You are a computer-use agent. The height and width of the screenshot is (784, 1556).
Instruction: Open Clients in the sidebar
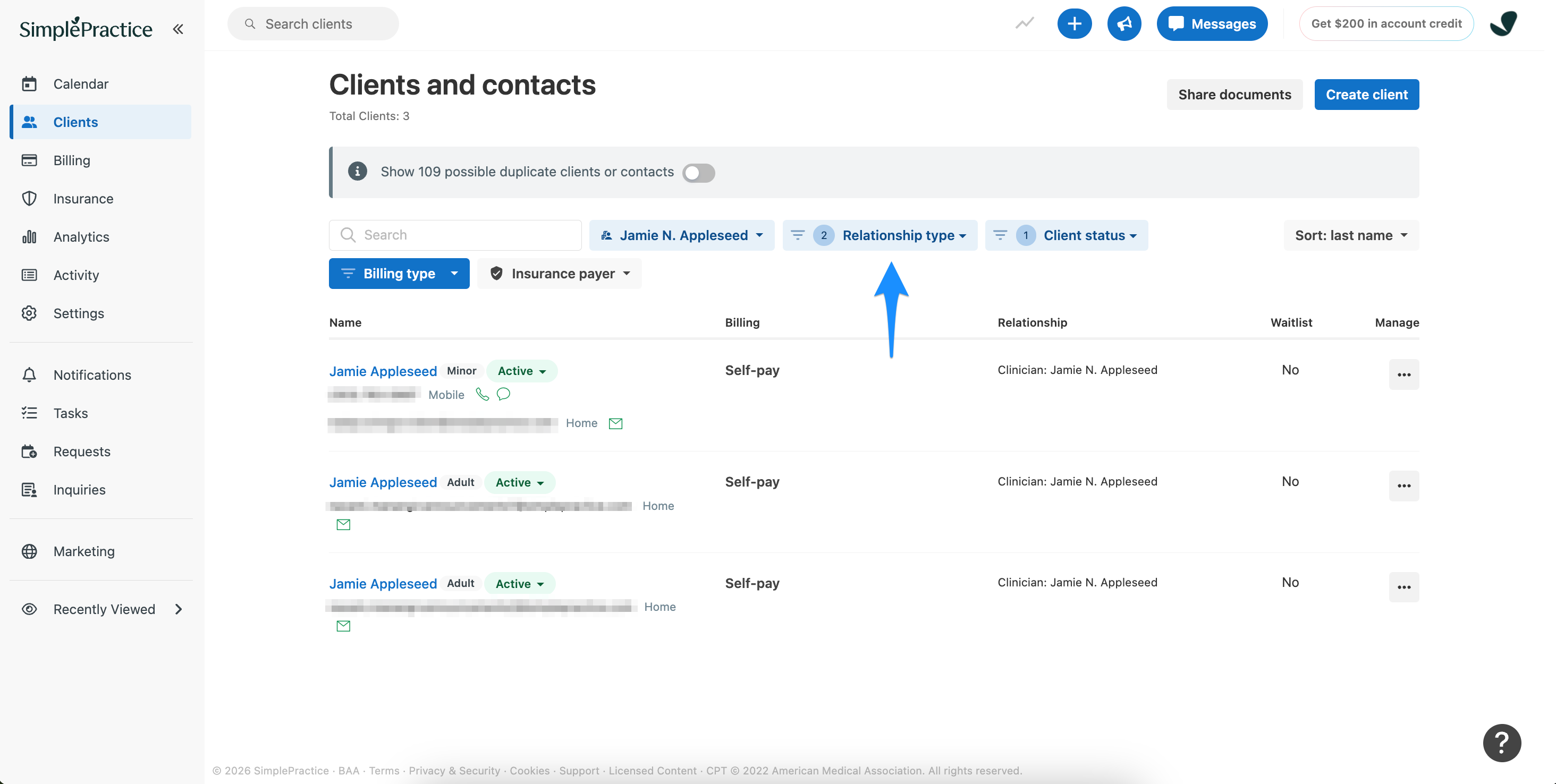coord(101,121)
